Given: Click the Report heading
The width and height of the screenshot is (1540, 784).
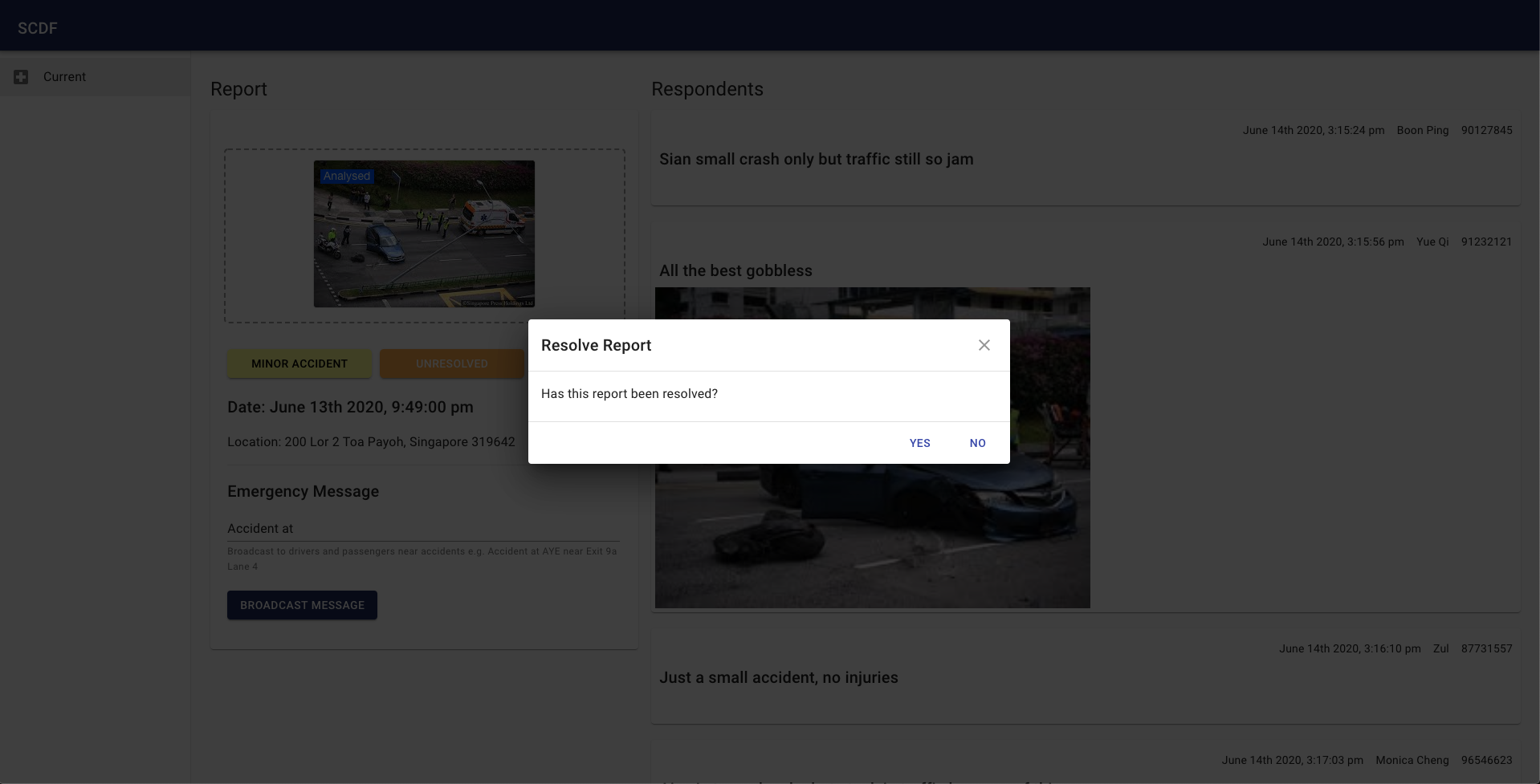Looking at the screenshot, I should [x=238, y=89].
